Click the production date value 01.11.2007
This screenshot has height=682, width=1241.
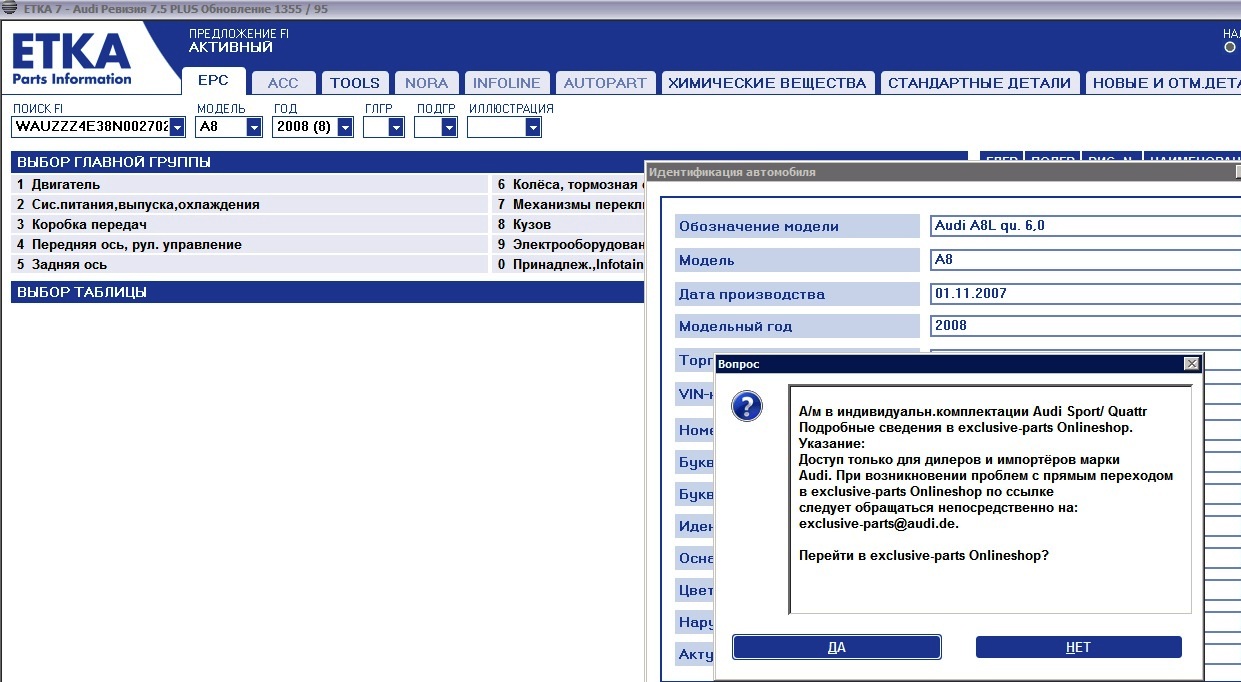1085,294
